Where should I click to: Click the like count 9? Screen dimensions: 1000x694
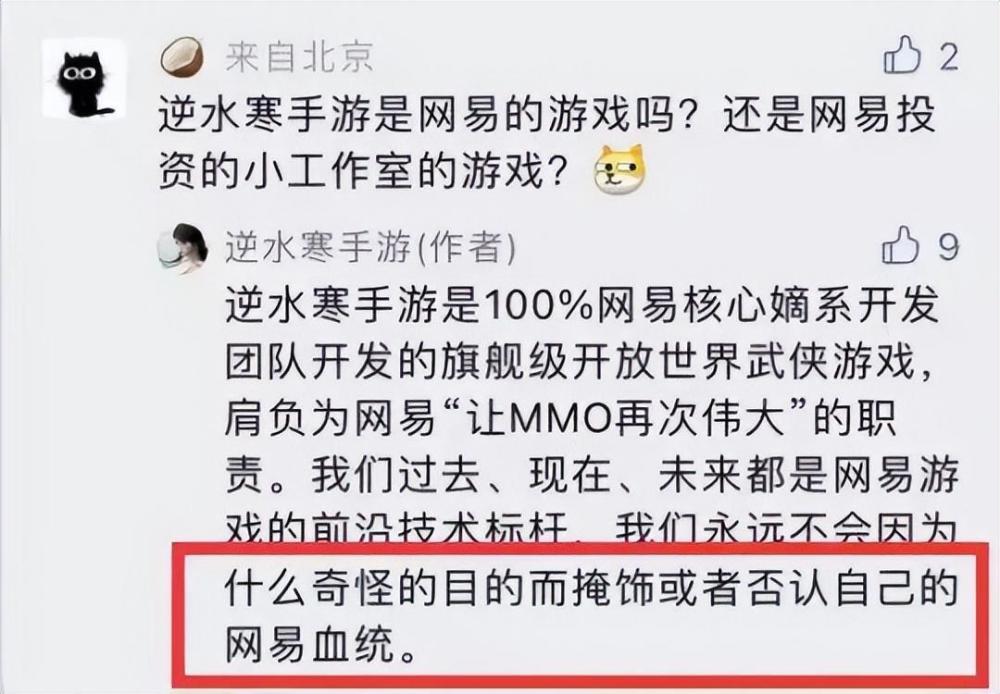pyautogui.click(x=948, y=247)
